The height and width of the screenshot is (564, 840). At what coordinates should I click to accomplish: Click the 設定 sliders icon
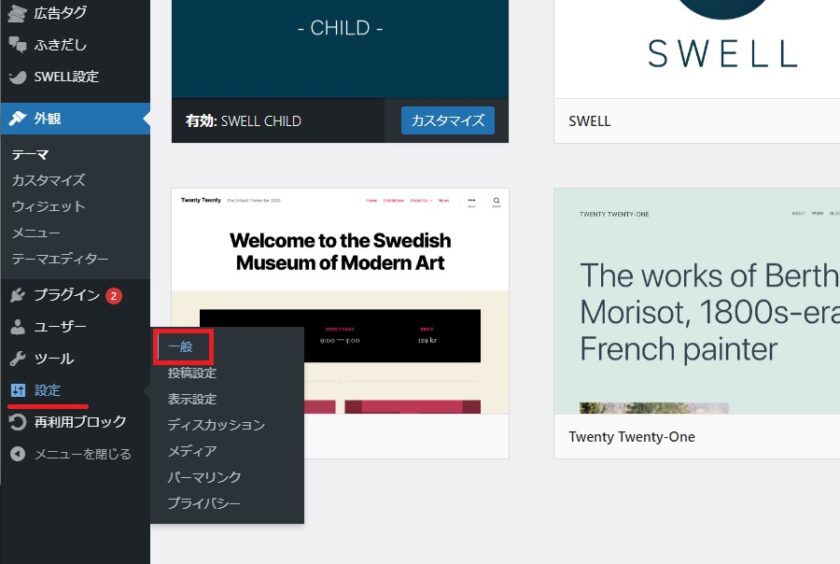click(18, 390)
